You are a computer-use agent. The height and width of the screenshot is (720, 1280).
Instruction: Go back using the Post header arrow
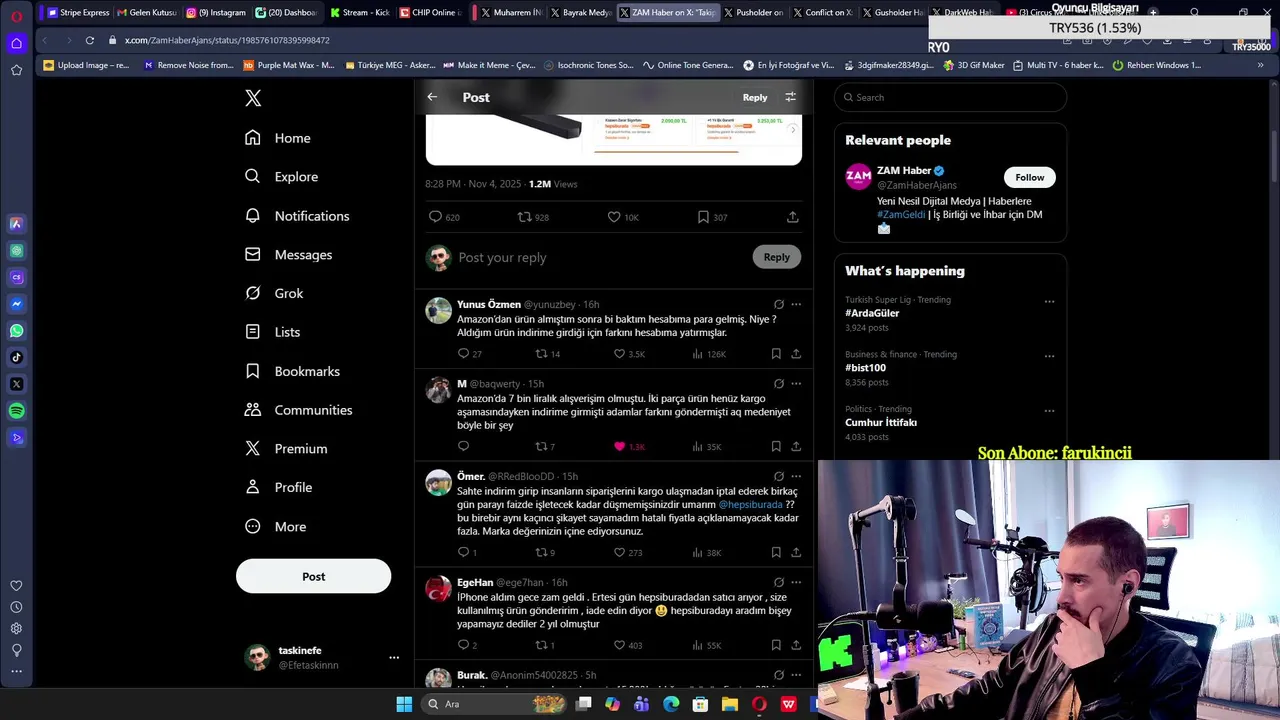(432, 97)
